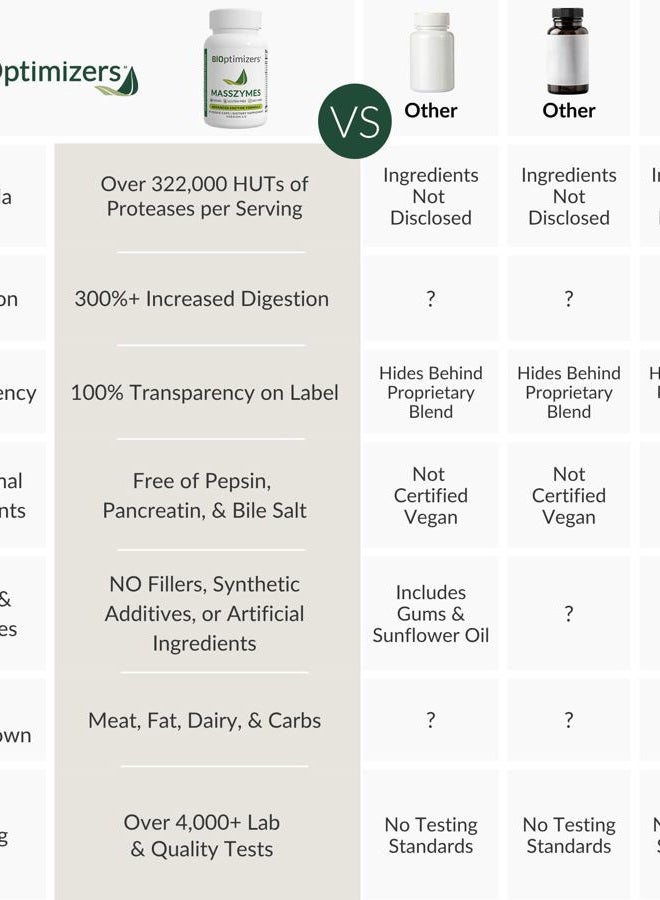Click the BIOptimizers leaf logo
The height and width of the screenshot is (900, 660).
click(122, 80)
